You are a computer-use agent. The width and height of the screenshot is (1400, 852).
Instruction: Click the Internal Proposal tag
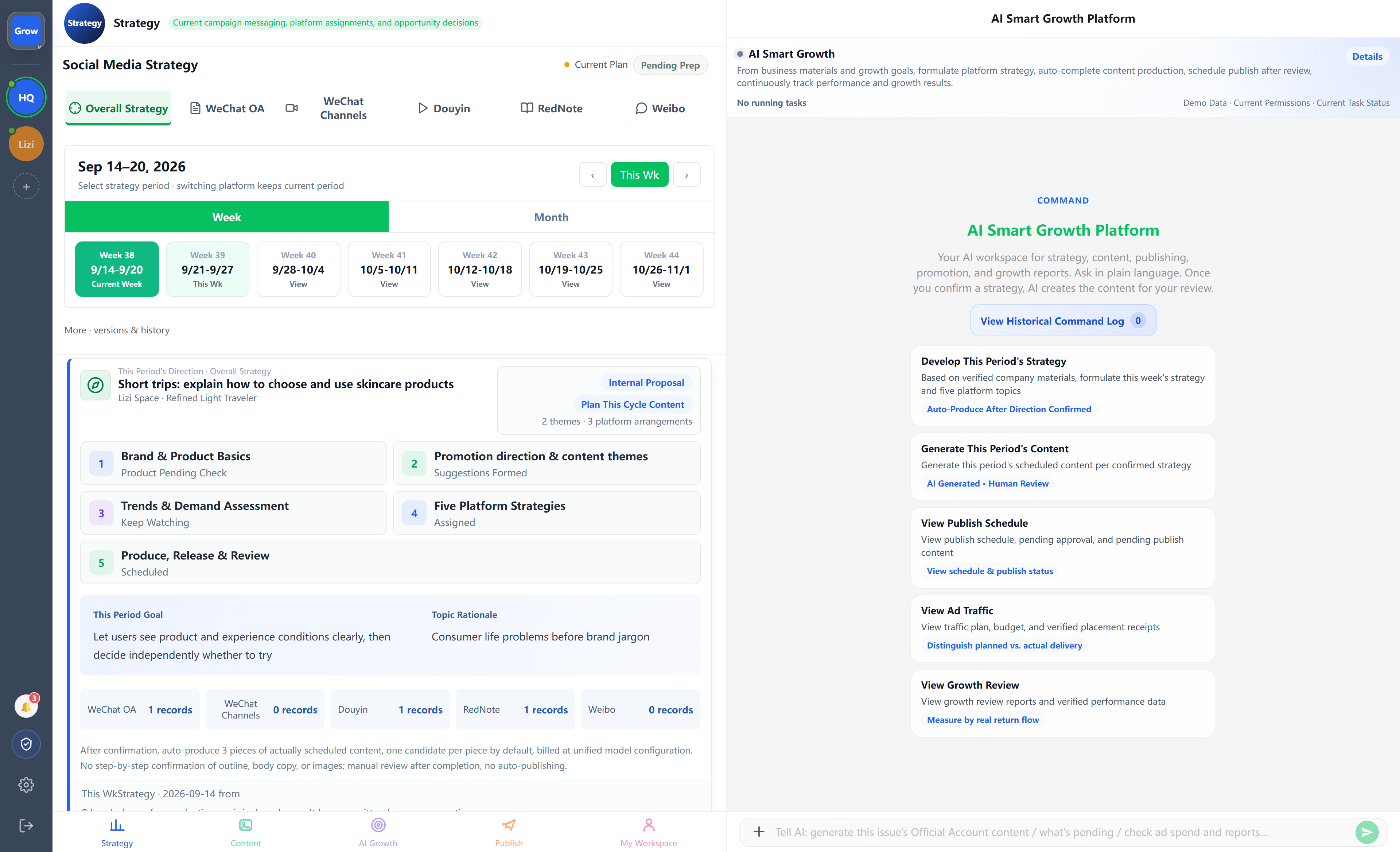click(x=646, y=383)
